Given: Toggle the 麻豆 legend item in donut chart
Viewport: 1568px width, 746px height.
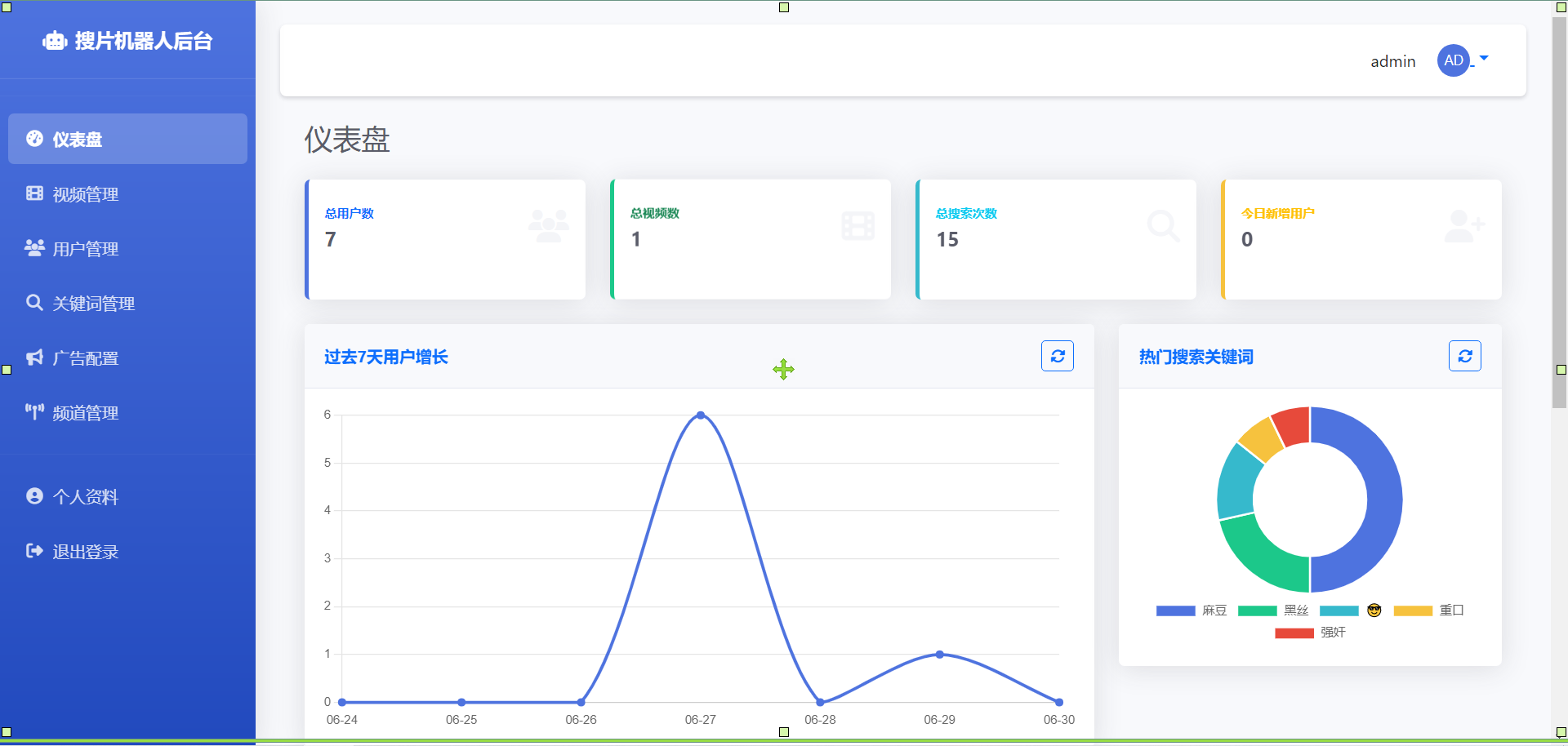Looking at the screenshot, I should click(1192, 611).
